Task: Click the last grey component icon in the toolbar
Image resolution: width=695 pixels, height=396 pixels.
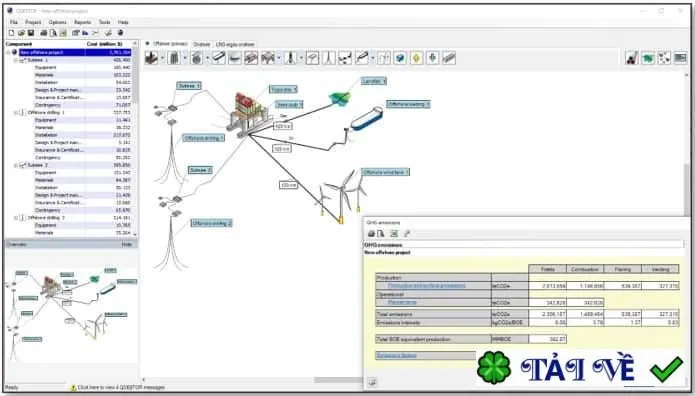Action: pyautogui.click(x=449, y=58)
